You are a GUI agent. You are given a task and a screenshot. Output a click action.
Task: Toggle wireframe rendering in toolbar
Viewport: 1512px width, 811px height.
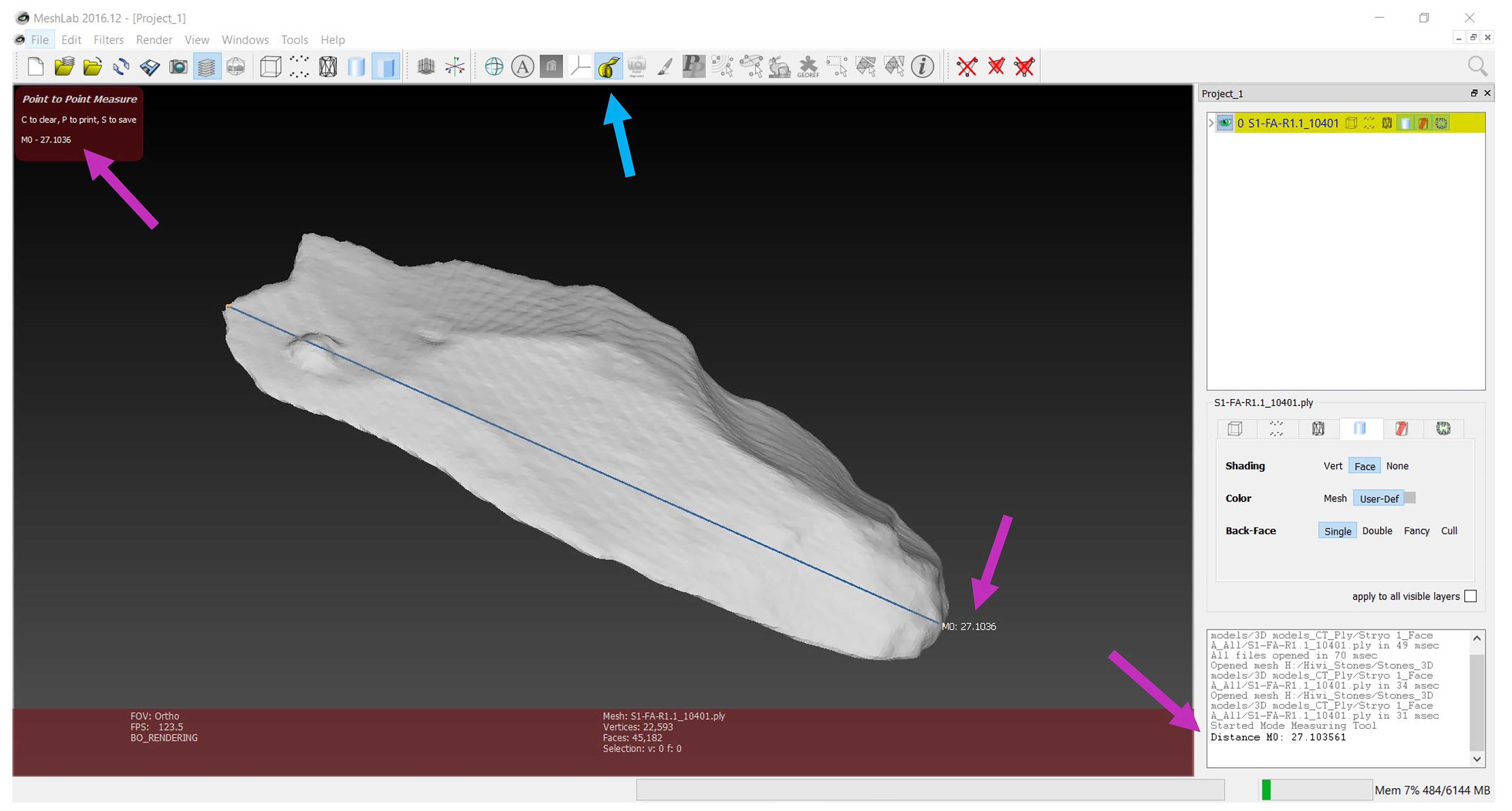[x=328, y=66]
